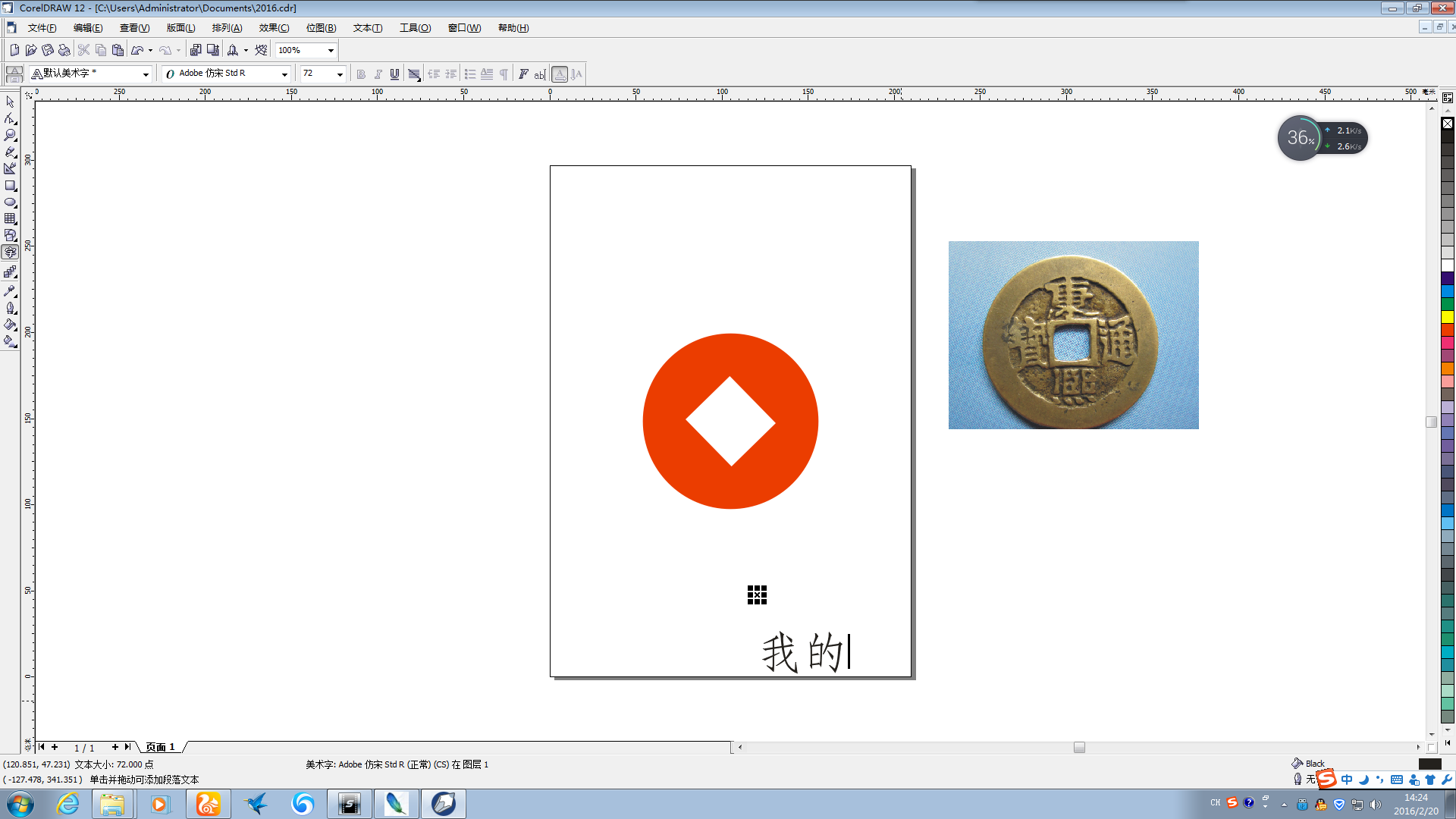Select the Text tool
This screenshot has height=819, width=1456.
[11, 253]
